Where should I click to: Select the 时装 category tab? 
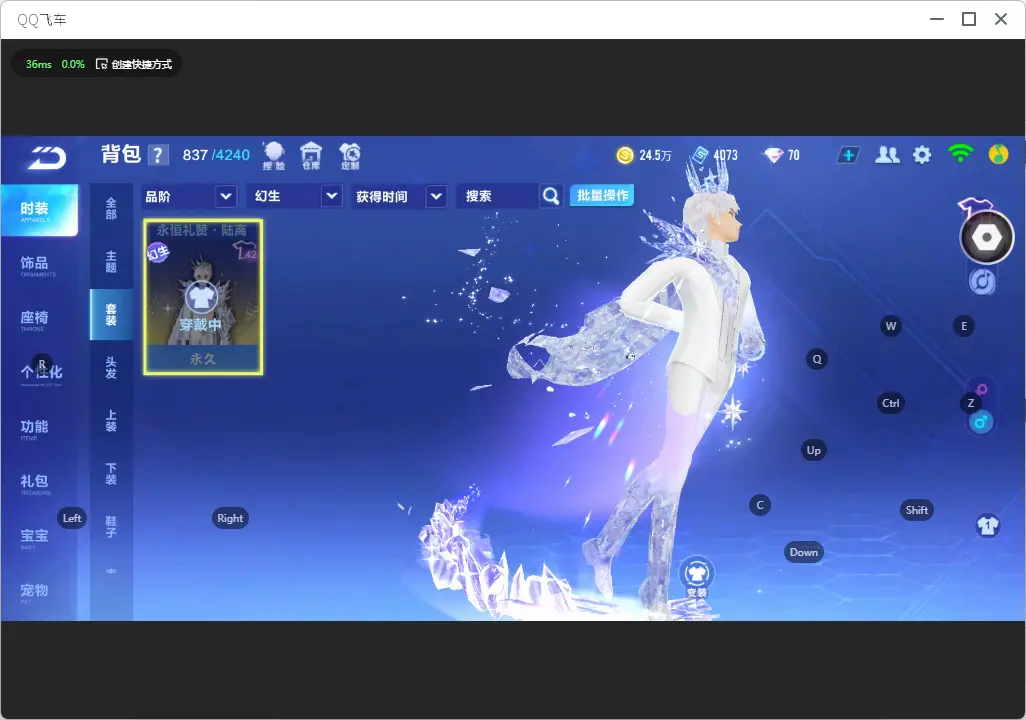coord(39,210)
